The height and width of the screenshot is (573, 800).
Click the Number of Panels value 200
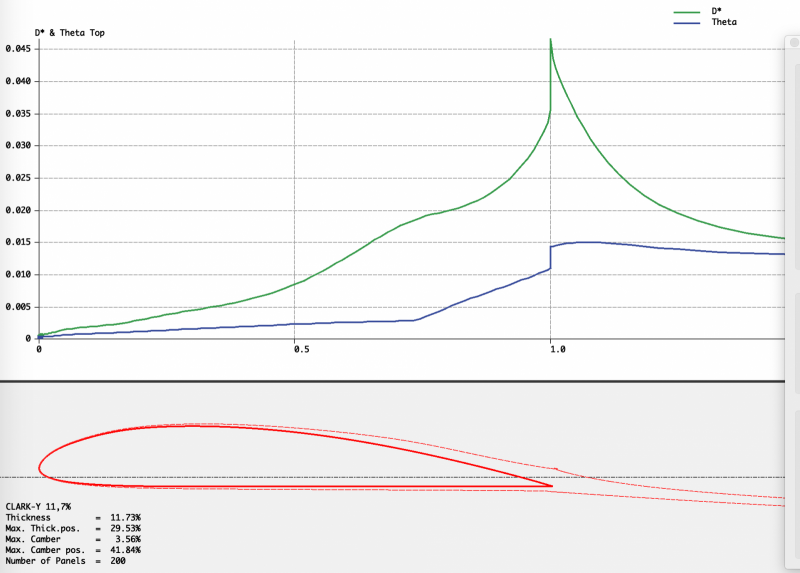click(x=117, y=560)
